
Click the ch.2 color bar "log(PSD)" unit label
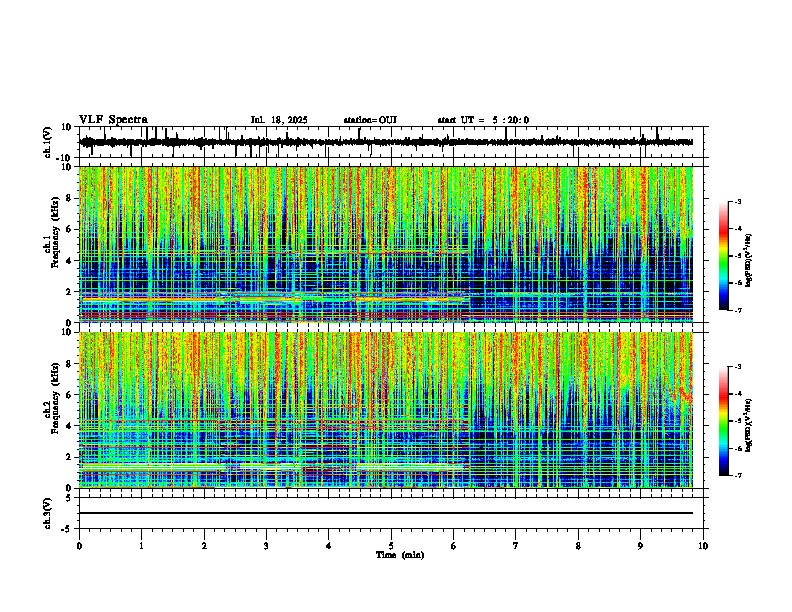click(749, 425)
